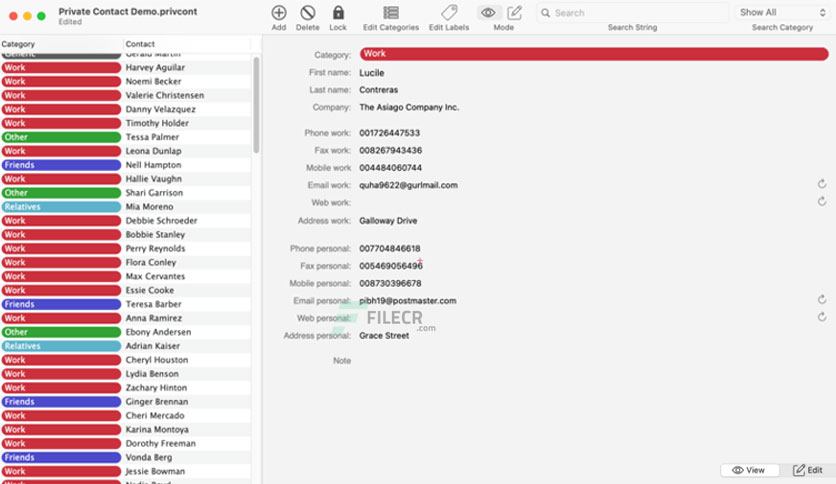Lock the contact file with padlock icon
This screenshot has height=484, width=836.
point(338,13)
